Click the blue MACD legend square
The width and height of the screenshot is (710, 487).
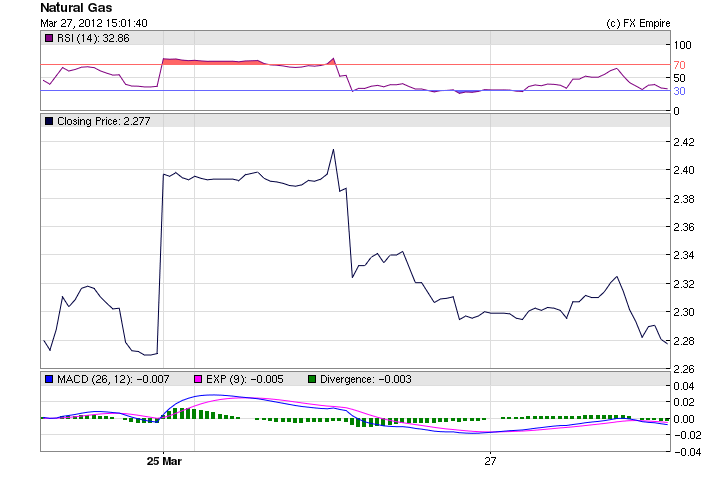tap(49, 379)
